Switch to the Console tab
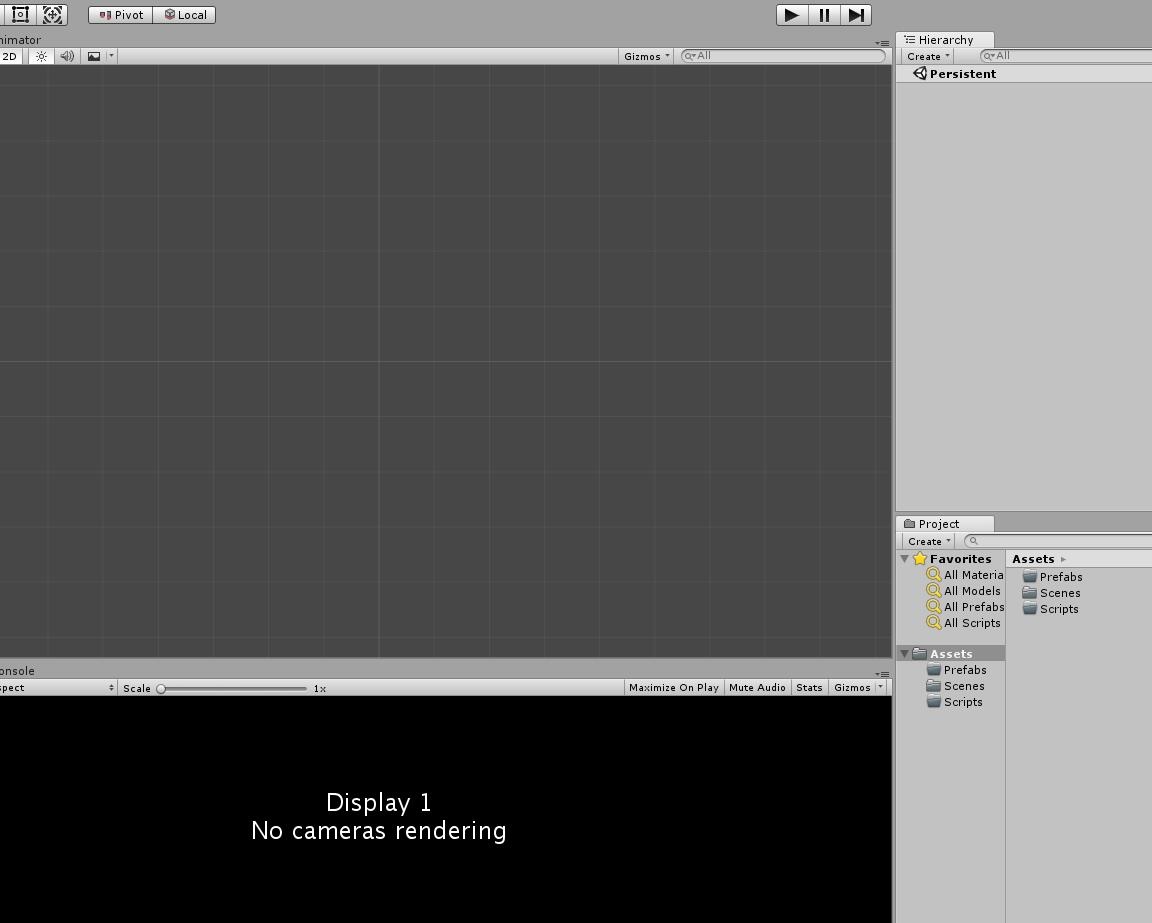Screen dimensions: 1152x923 pyautogui.click(x=17, y=671)
